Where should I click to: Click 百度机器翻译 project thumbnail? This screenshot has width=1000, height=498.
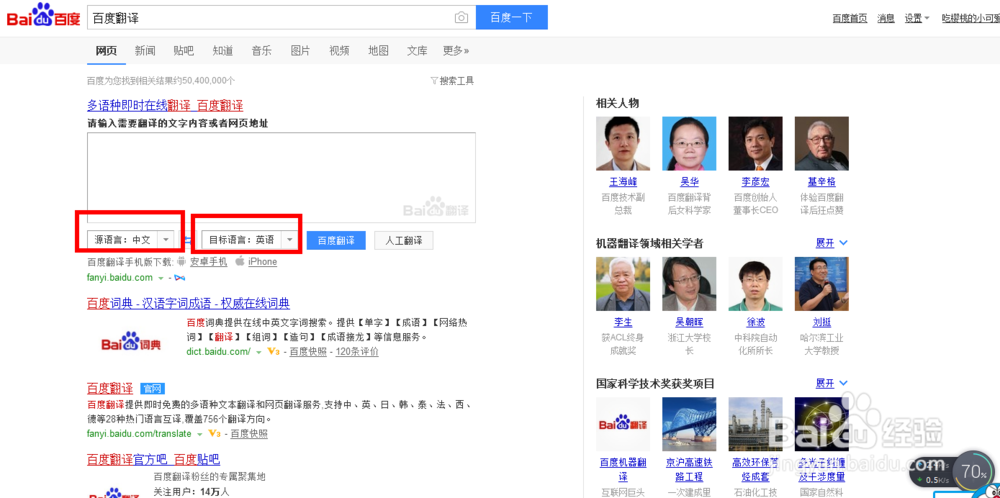[623, 424]
